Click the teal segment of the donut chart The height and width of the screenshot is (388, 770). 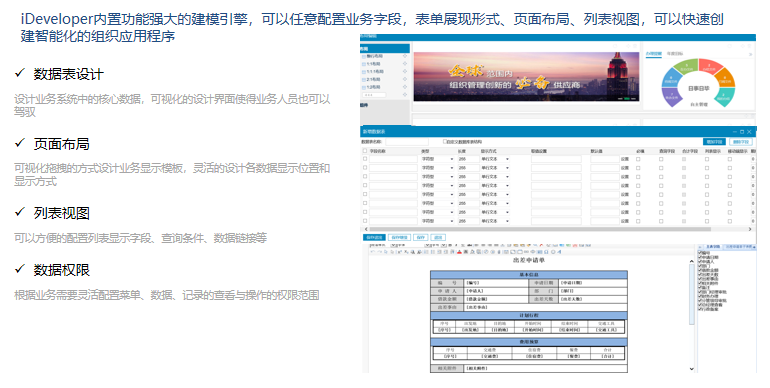coord(724,96)
